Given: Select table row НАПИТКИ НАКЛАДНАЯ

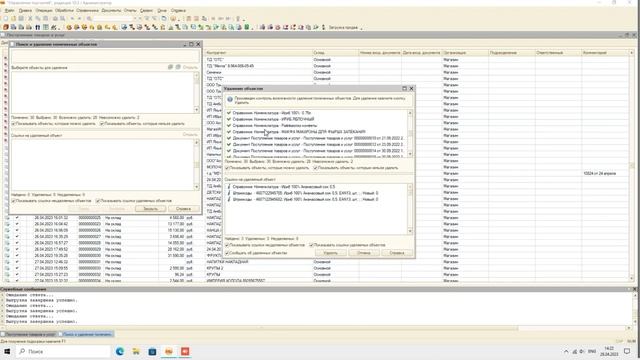Looking at the screenshot, I should pos(317,262).
